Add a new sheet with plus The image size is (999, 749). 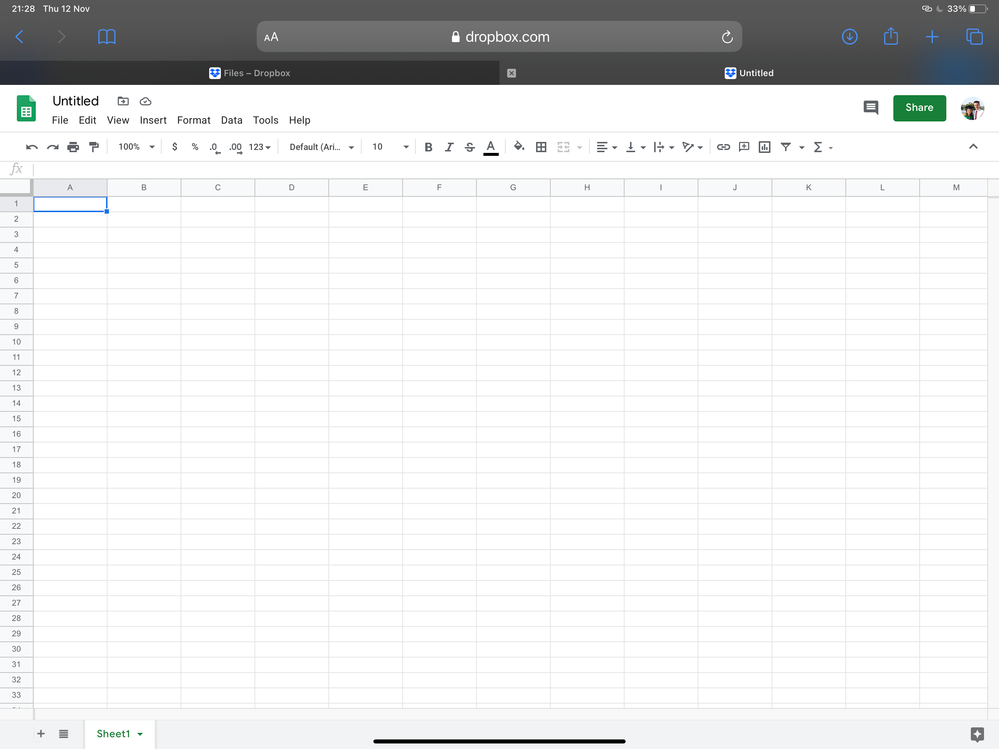pyautogui.click(x=41, y=734)
